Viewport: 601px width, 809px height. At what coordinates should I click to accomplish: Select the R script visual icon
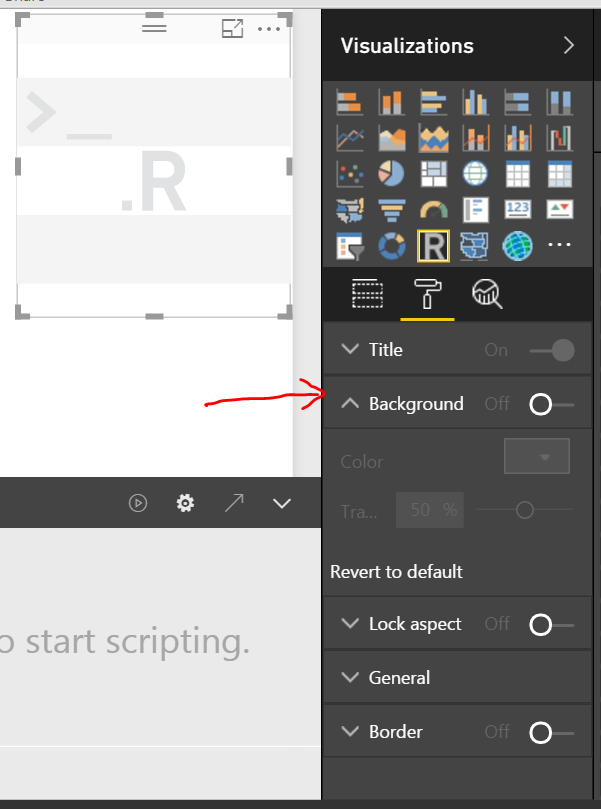(433, 246)
